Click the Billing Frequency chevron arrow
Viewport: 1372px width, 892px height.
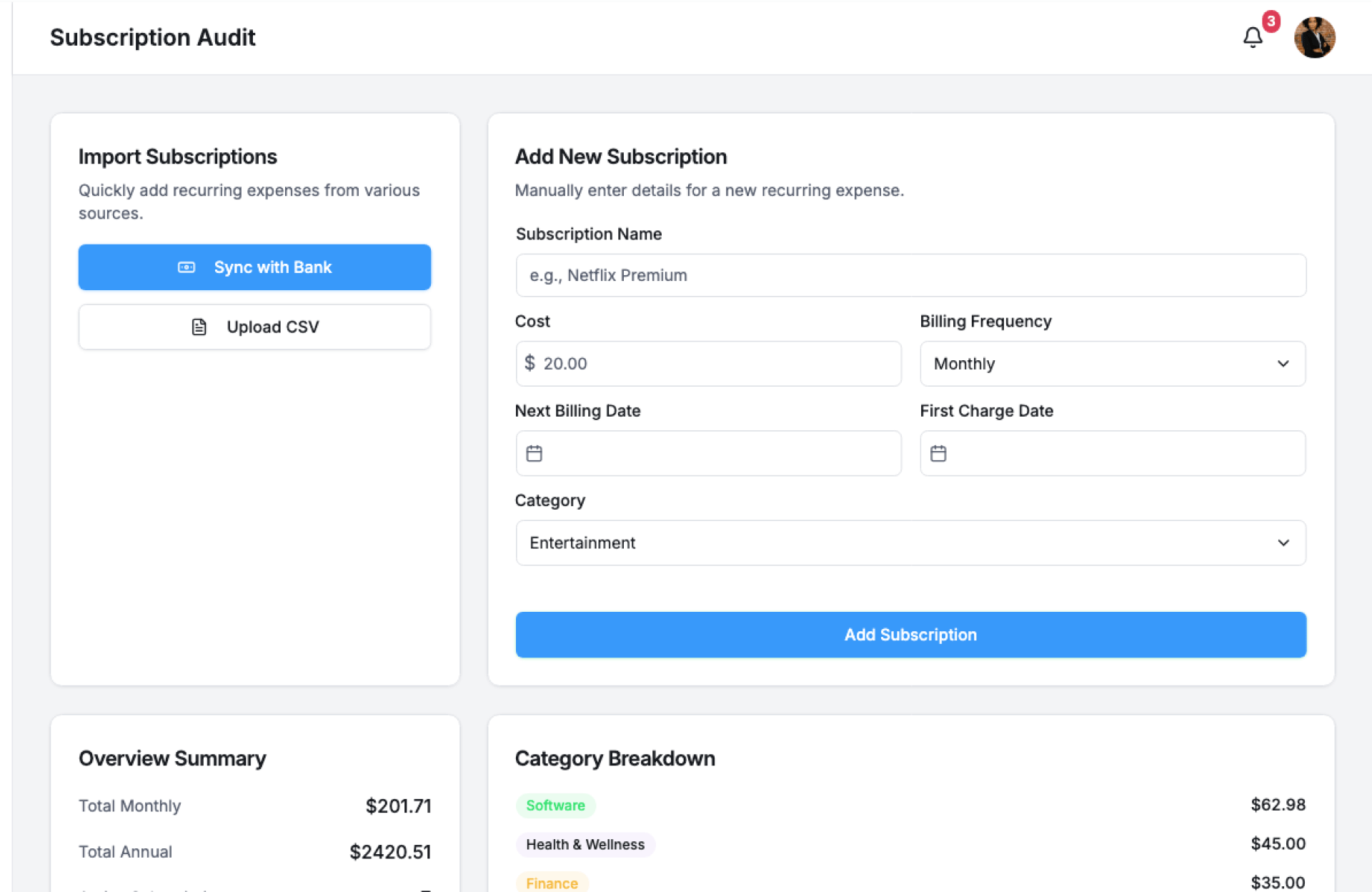tap(1283, 364)
